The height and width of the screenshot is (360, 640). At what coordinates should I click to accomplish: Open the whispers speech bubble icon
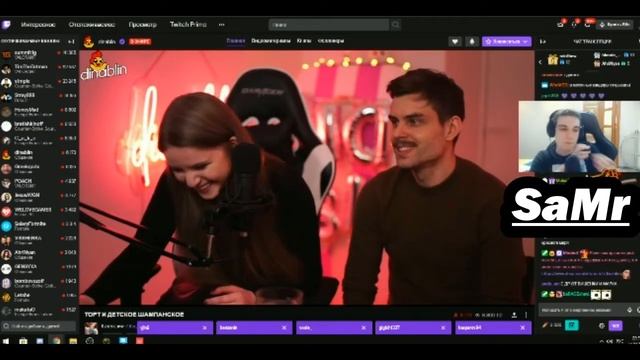[587, 25]
